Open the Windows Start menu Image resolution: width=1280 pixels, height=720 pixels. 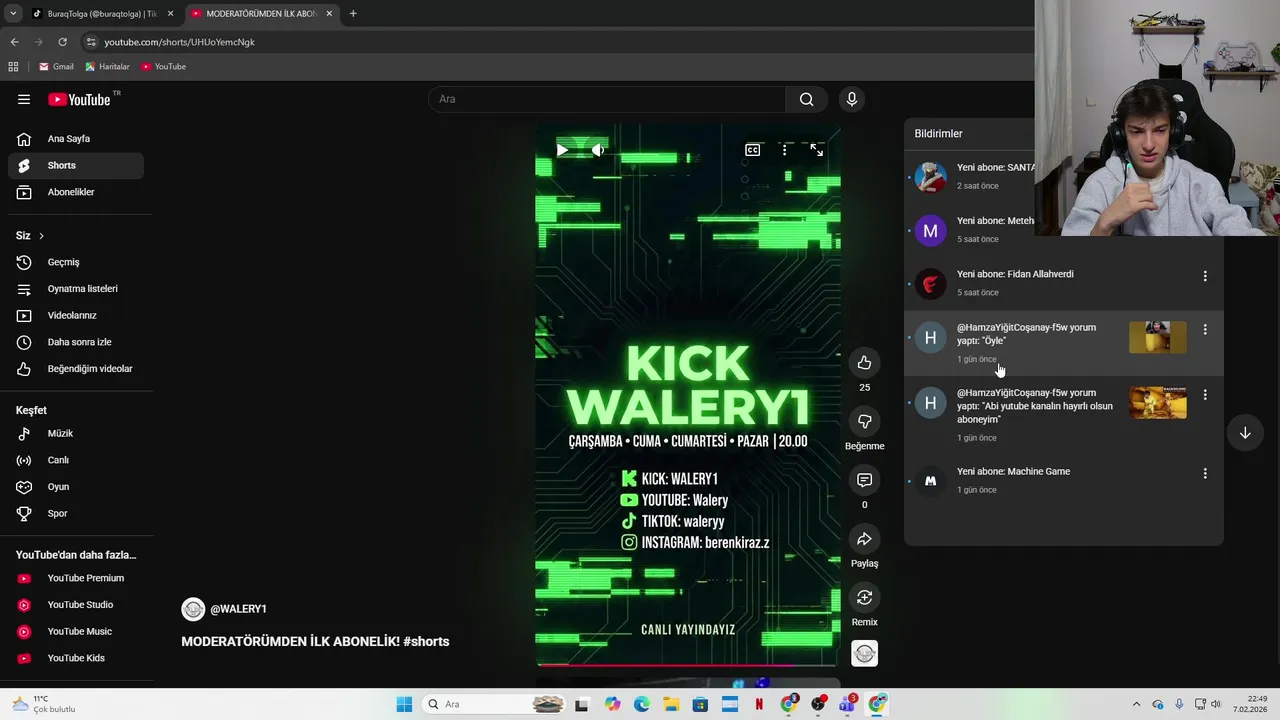click(x=404, y=704)
